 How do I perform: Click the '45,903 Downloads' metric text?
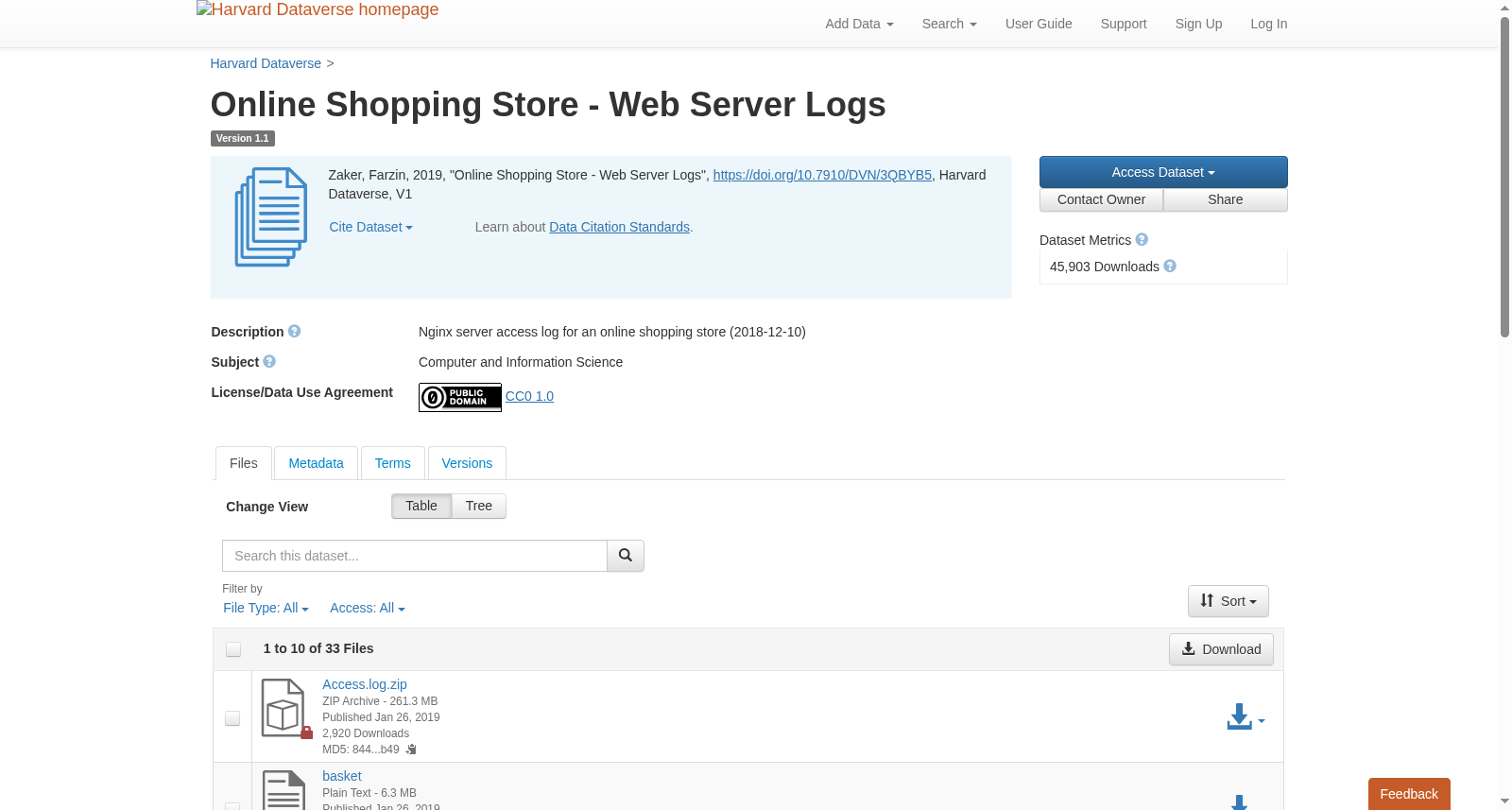(1105, 267)
